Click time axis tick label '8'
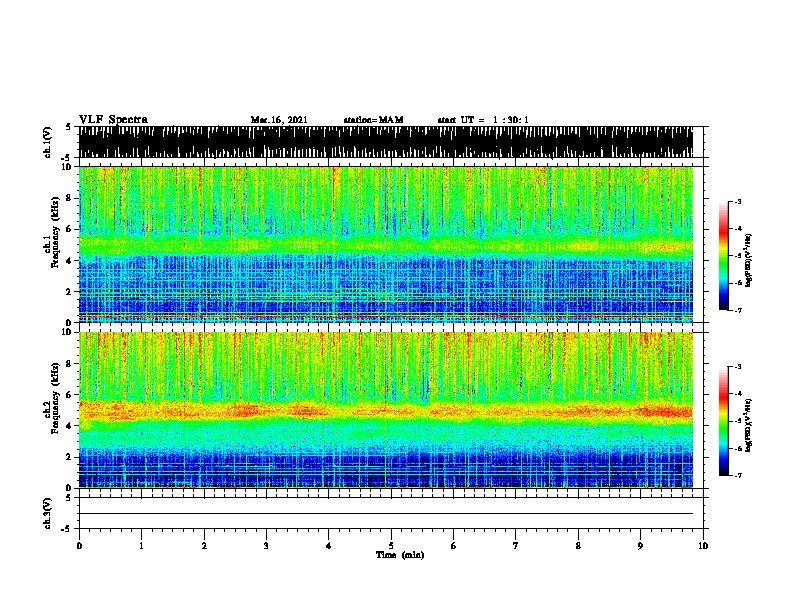Image resolution: width=792 pixels, height=612 pixels. pyautogui.click(x=578, y=546)
